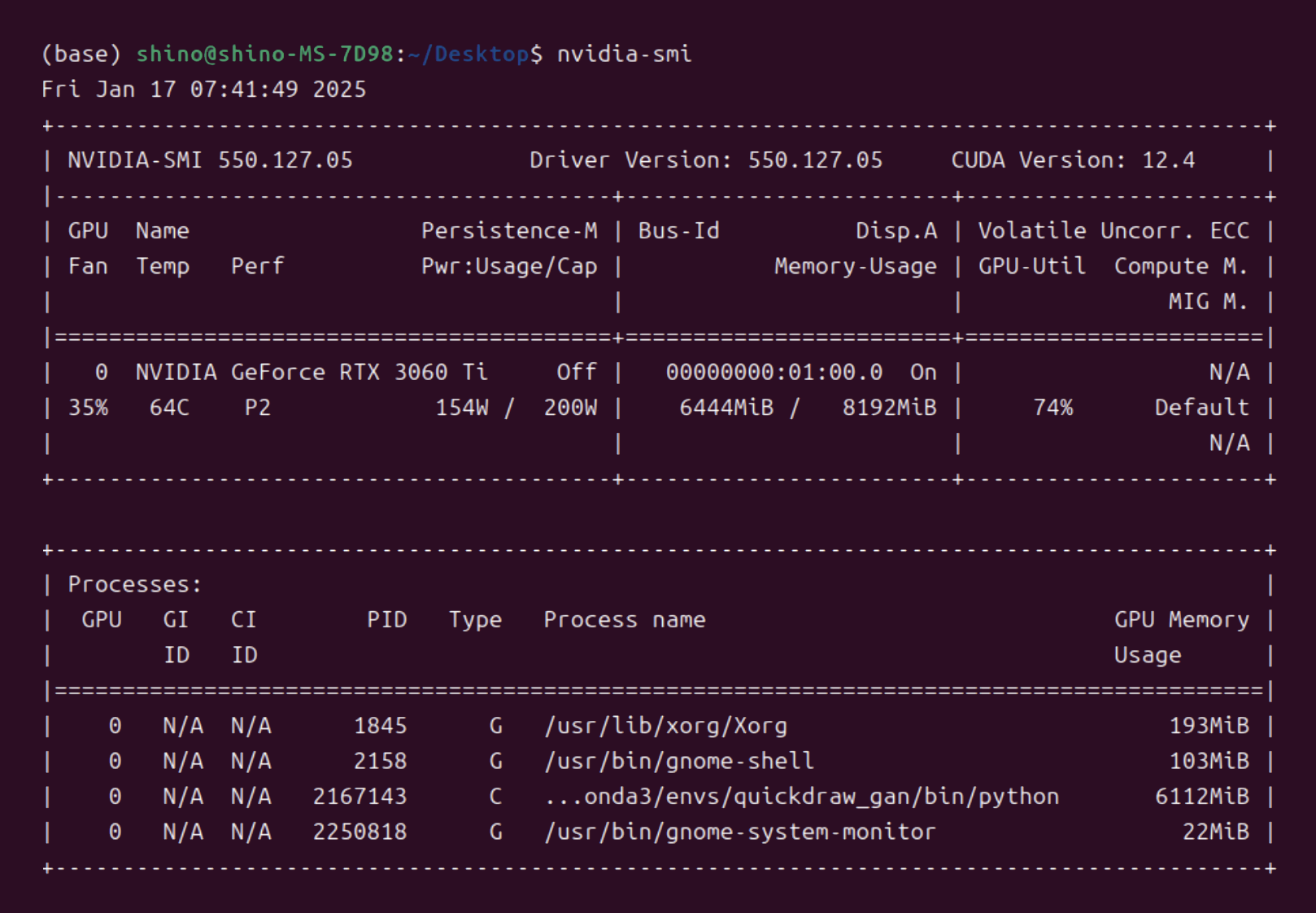Click the 'Processes:' section label
This screenshot has height=913, width=1316.
tap(135, 584)
